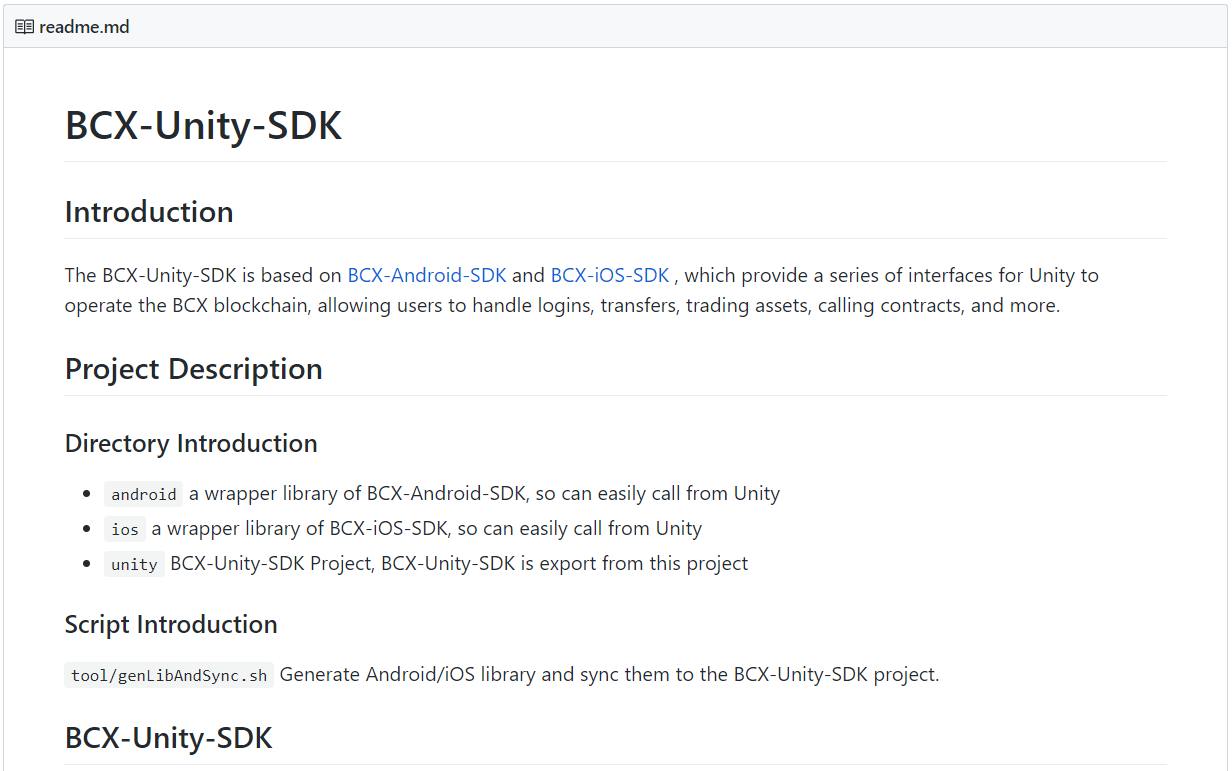Click text 'operate the BCX blockchain'
1232x771 pixels.
[x=189, y=305]
